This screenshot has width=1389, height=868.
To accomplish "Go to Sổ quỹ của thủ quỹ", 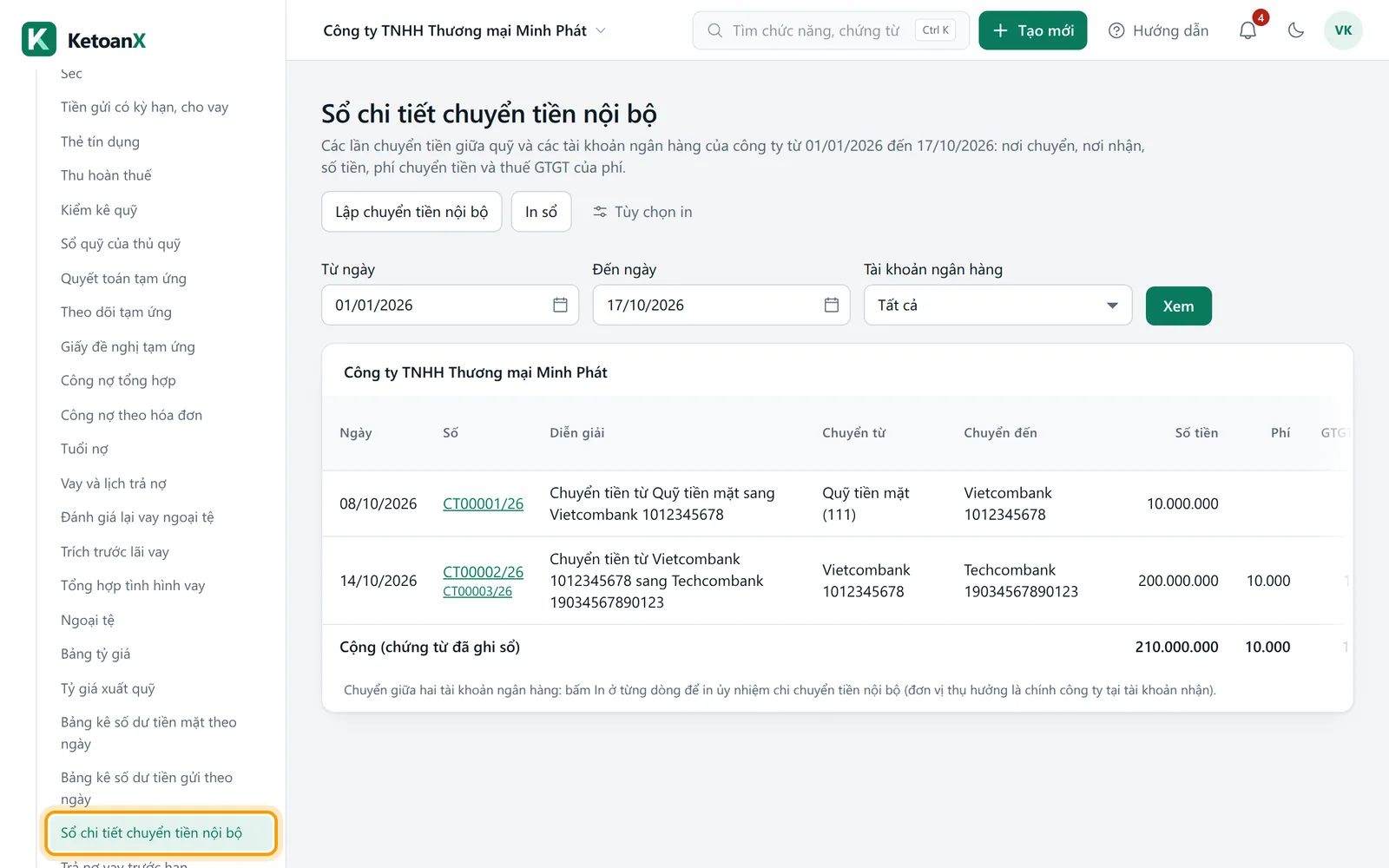I will point(121,244).
